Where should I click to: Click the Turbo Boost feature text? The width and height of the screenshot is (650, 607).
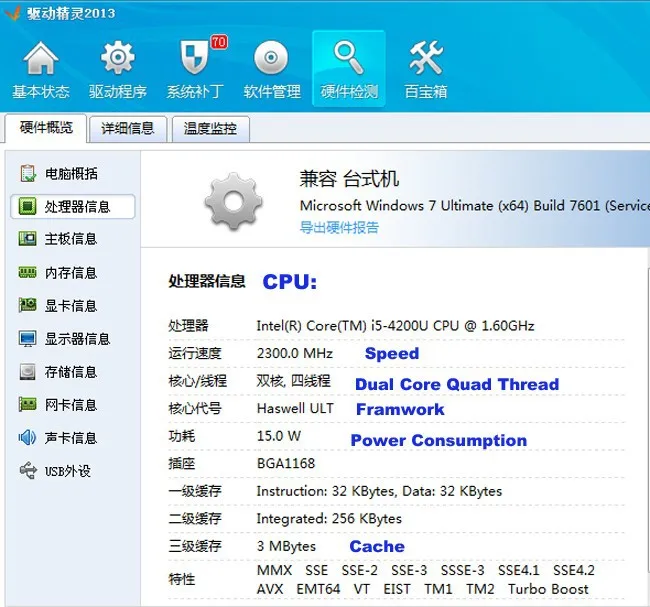coord(548,589)
